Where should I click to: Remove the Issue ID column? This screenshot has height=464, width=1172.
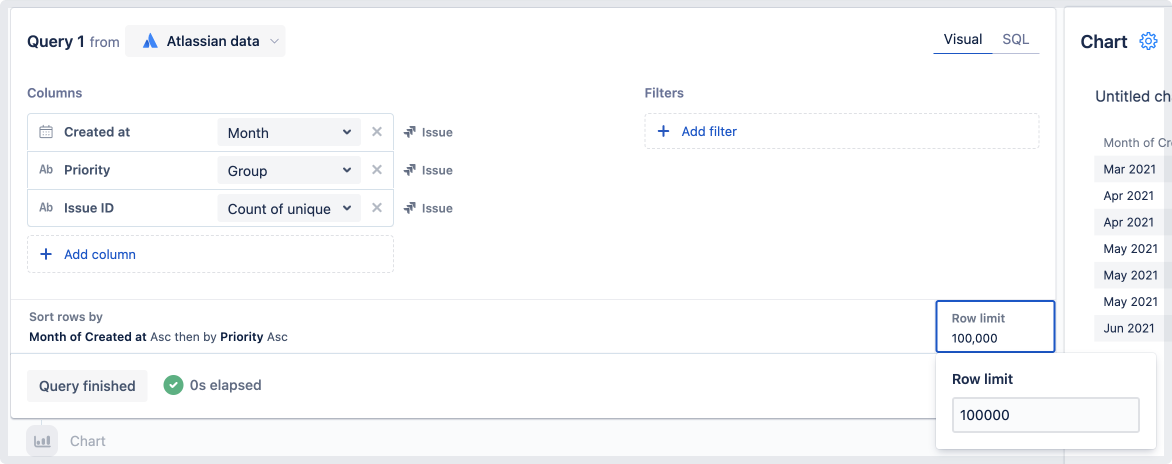pos(377,208)
